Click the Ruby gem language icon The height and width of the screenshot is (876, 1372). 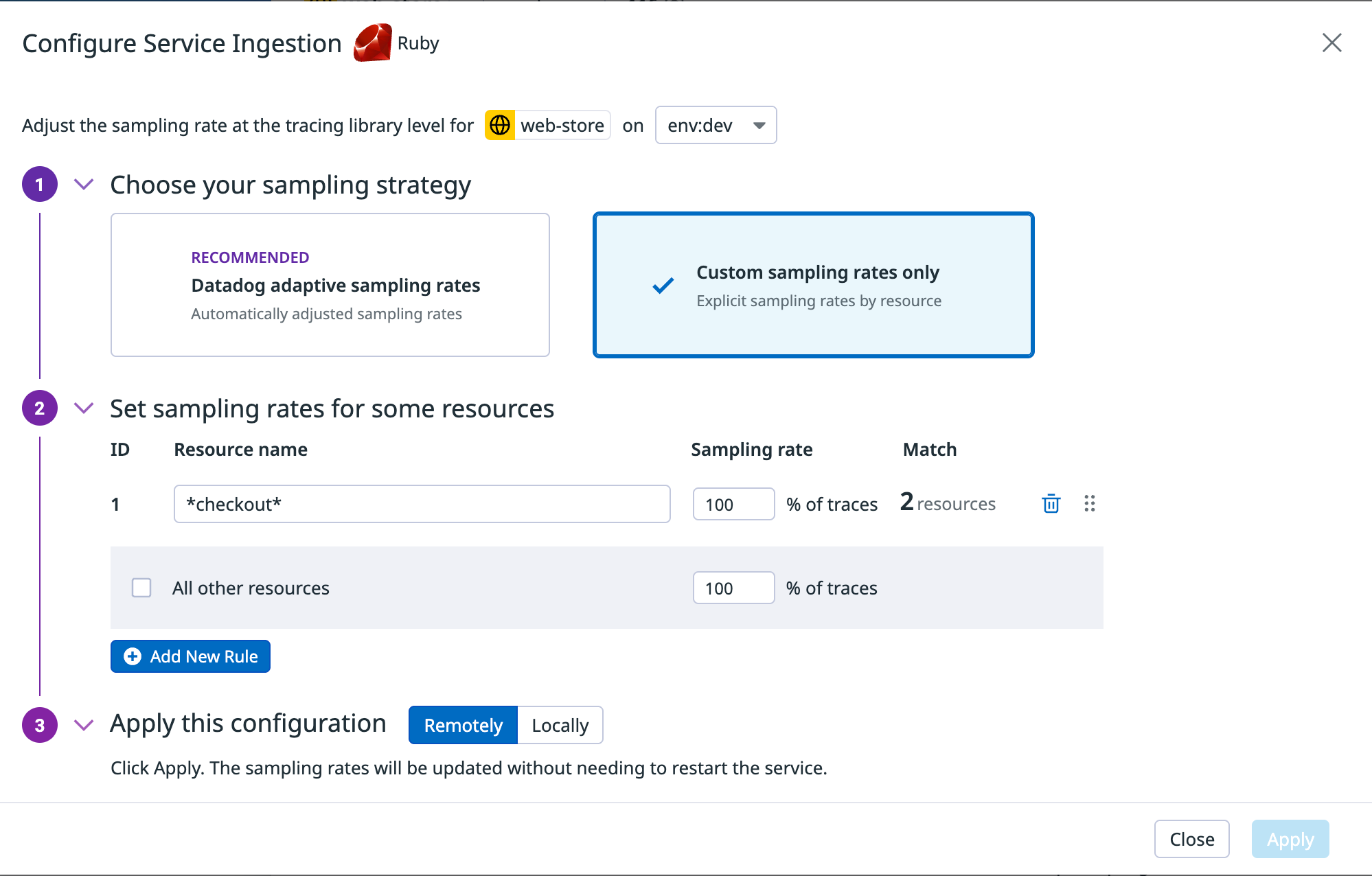(373, 43)
